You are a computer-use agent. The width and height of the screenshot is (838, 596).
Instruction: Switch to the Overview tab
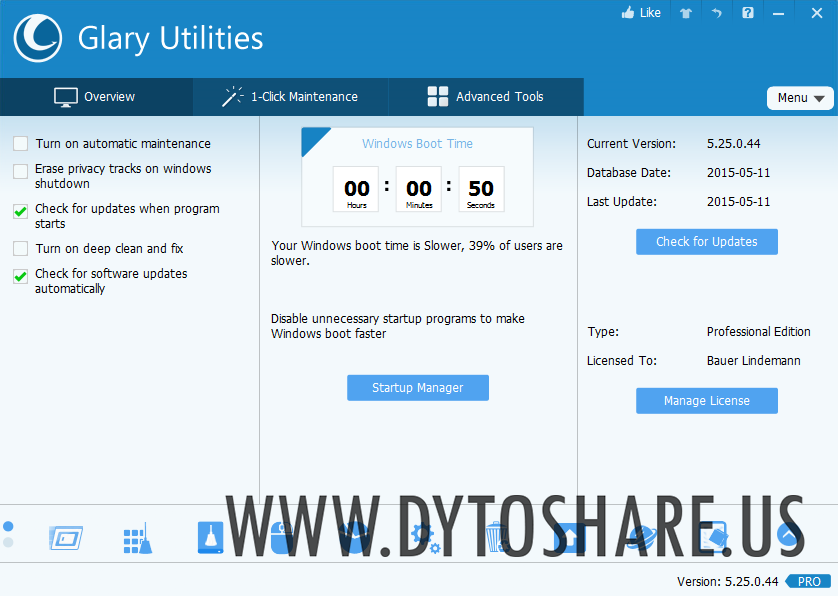tap(96, 97)
